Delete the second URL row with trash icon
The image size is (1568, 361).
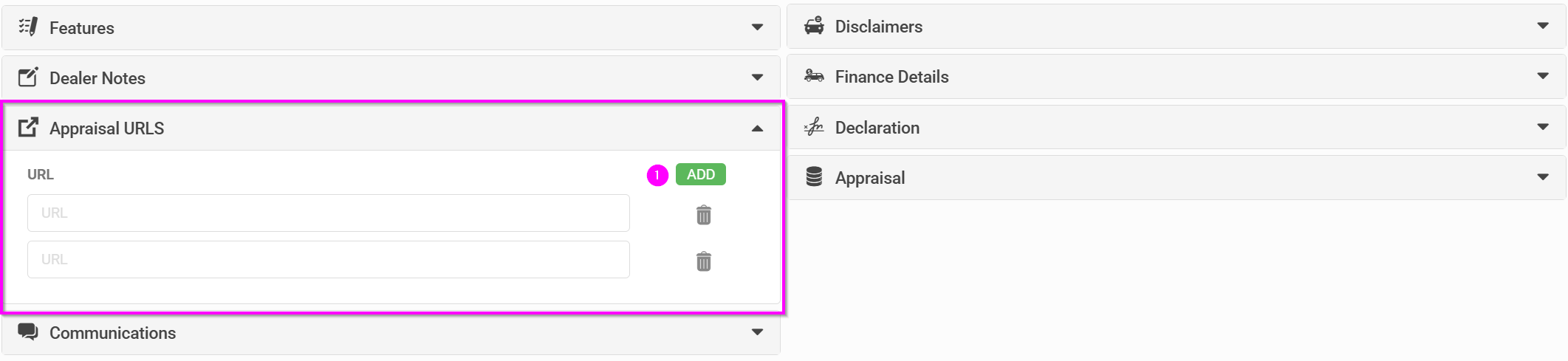(x=704, y=261)
